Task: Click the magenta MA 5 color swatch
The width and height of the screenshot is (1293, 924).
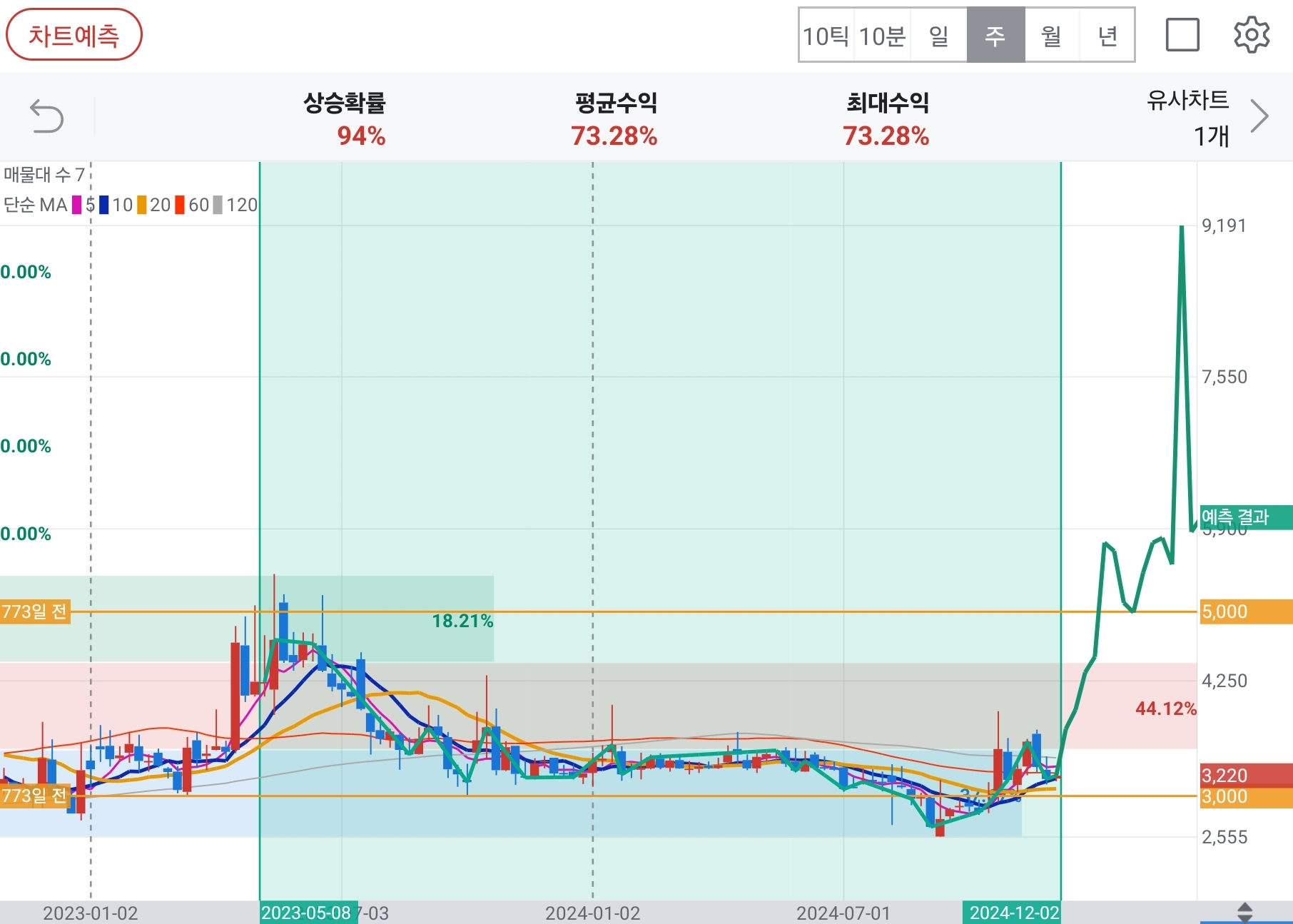Action: pos(77,205)
